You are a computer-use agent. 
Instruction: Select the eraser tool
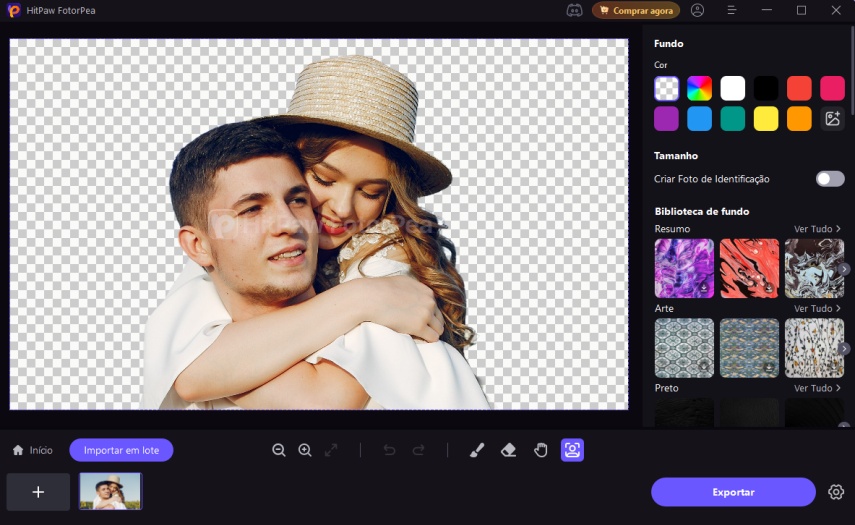pyautogui.click(x=508, y=450)
